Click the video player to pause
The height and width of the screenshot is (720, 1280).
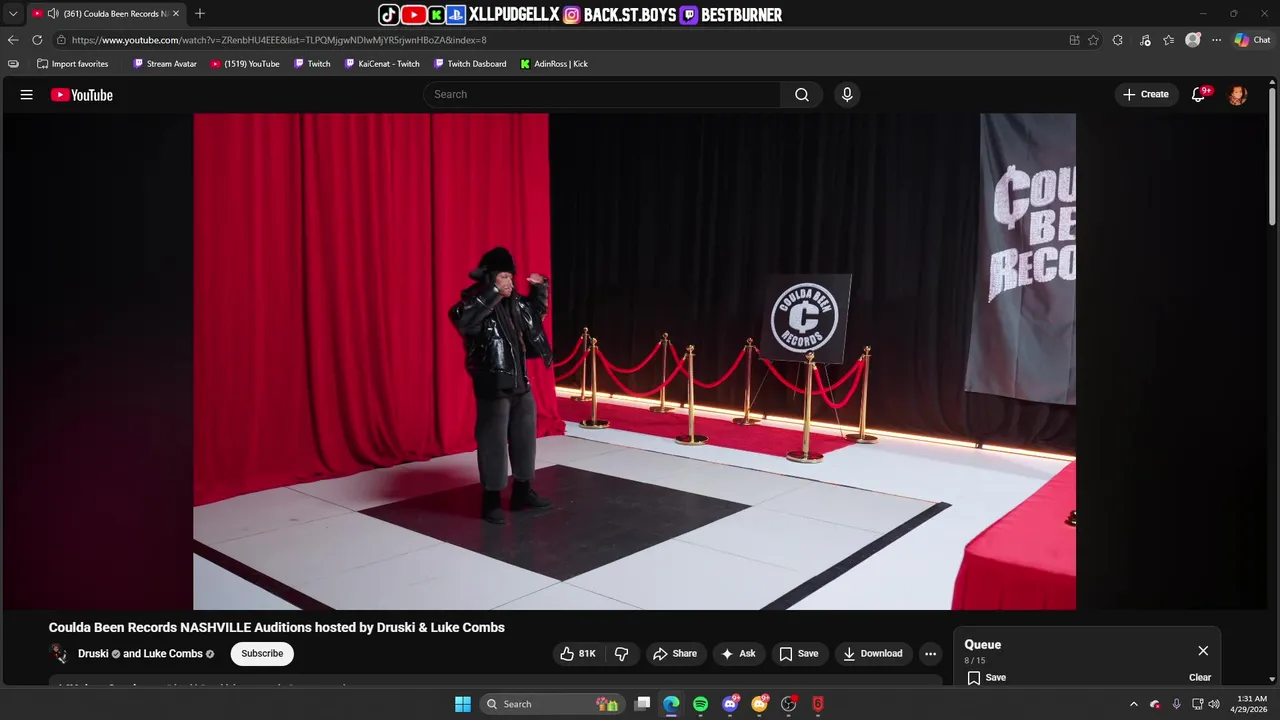click(x=634, y=361)
